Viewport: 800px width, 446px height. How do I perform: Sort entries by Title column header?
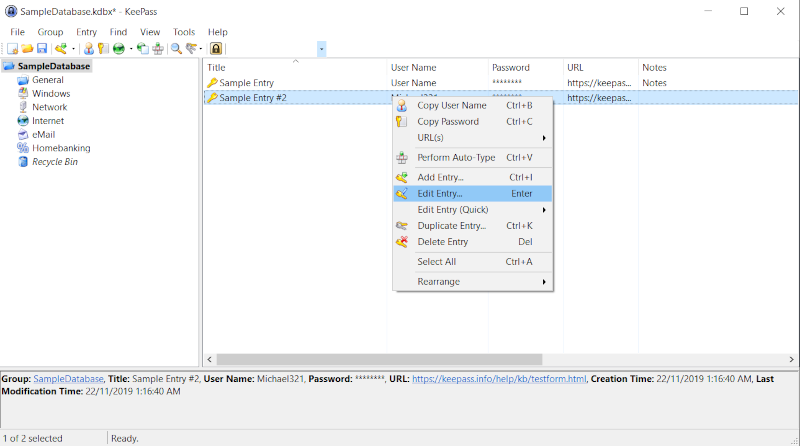[x=295, y=67]
